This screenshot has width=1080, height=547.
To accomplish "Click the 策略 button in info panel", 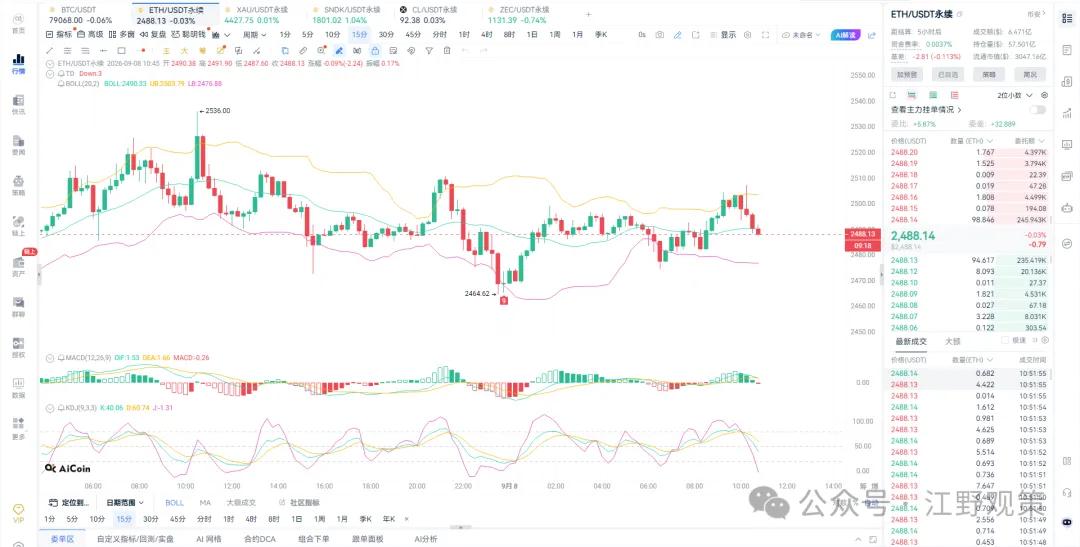I will (988, 74).
